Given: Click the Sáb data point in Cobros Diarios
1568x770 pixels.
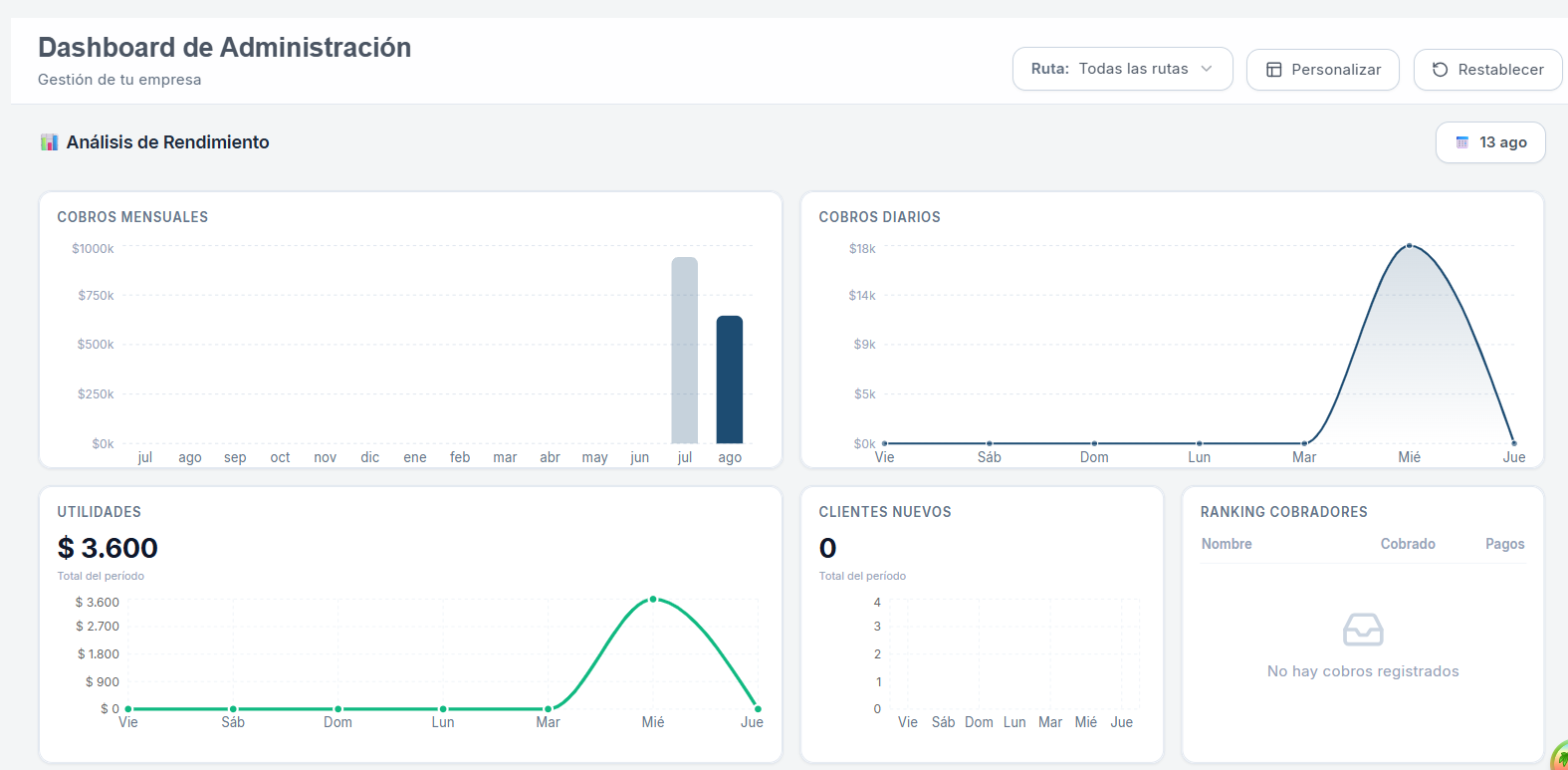Looking at the screenshot, I should [x=989, y=443].
